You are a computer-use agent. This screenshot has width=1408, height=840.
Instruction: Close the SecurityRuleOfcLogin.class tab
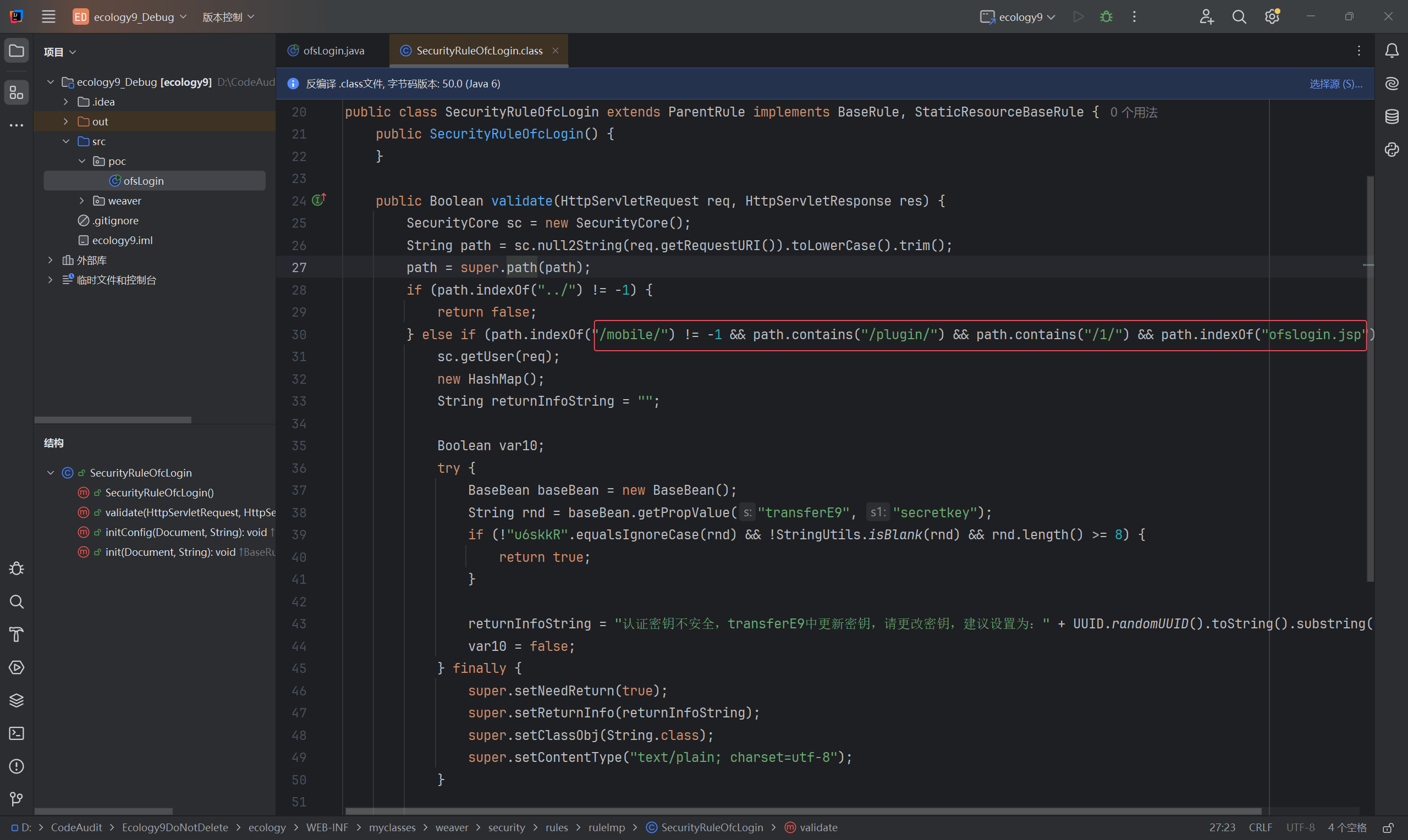coord(555,51)
